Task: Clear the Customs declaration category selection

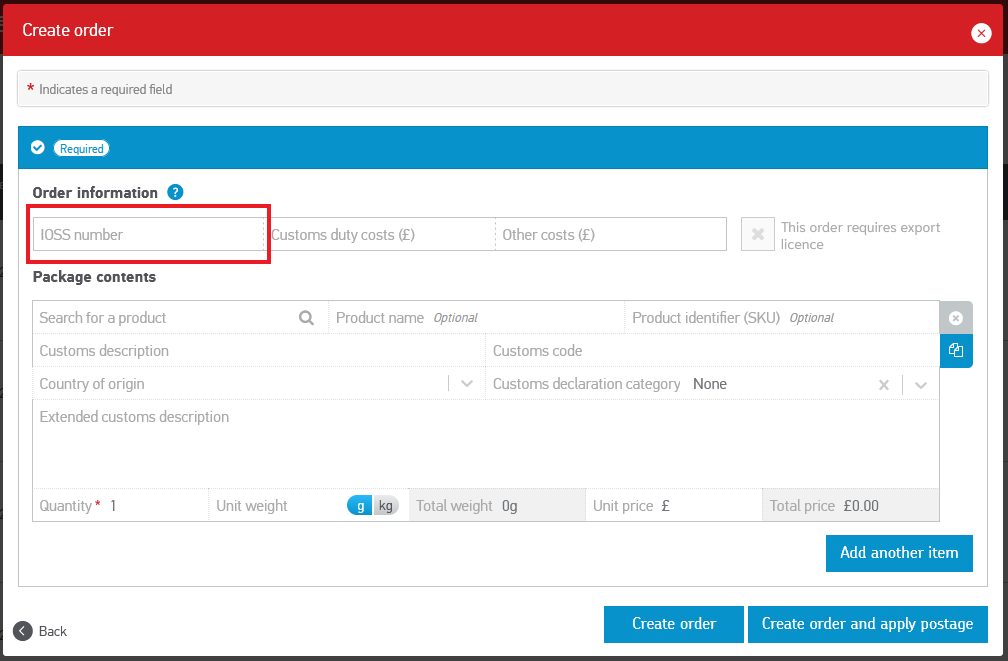Action: click(x=884, y=385)
